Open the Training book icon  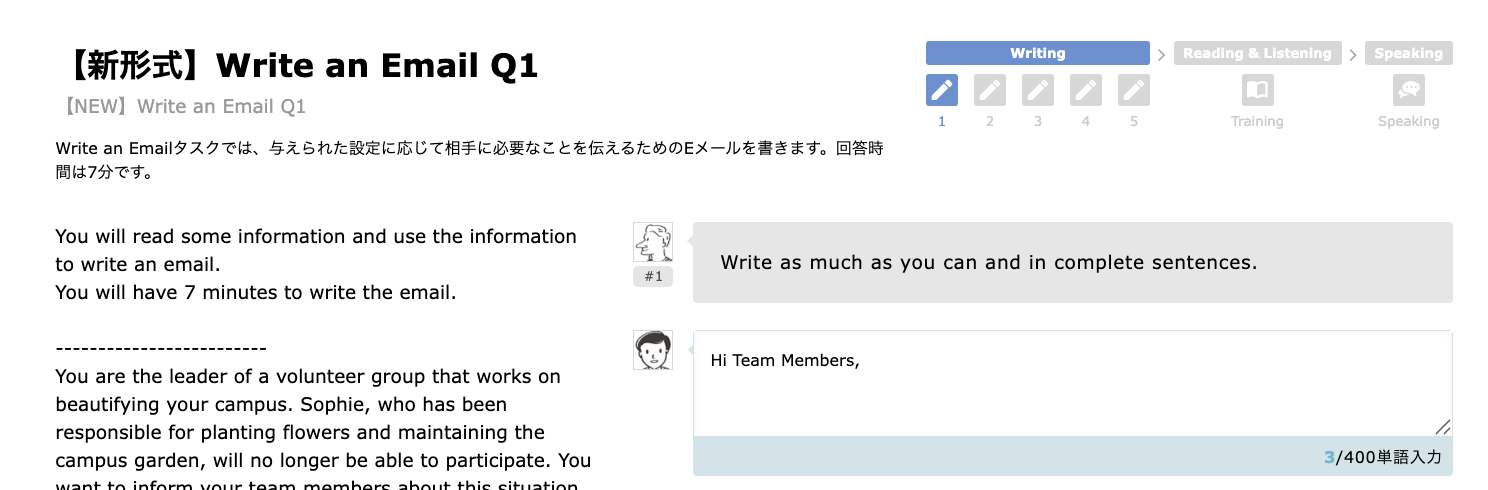coord(1257,90)
